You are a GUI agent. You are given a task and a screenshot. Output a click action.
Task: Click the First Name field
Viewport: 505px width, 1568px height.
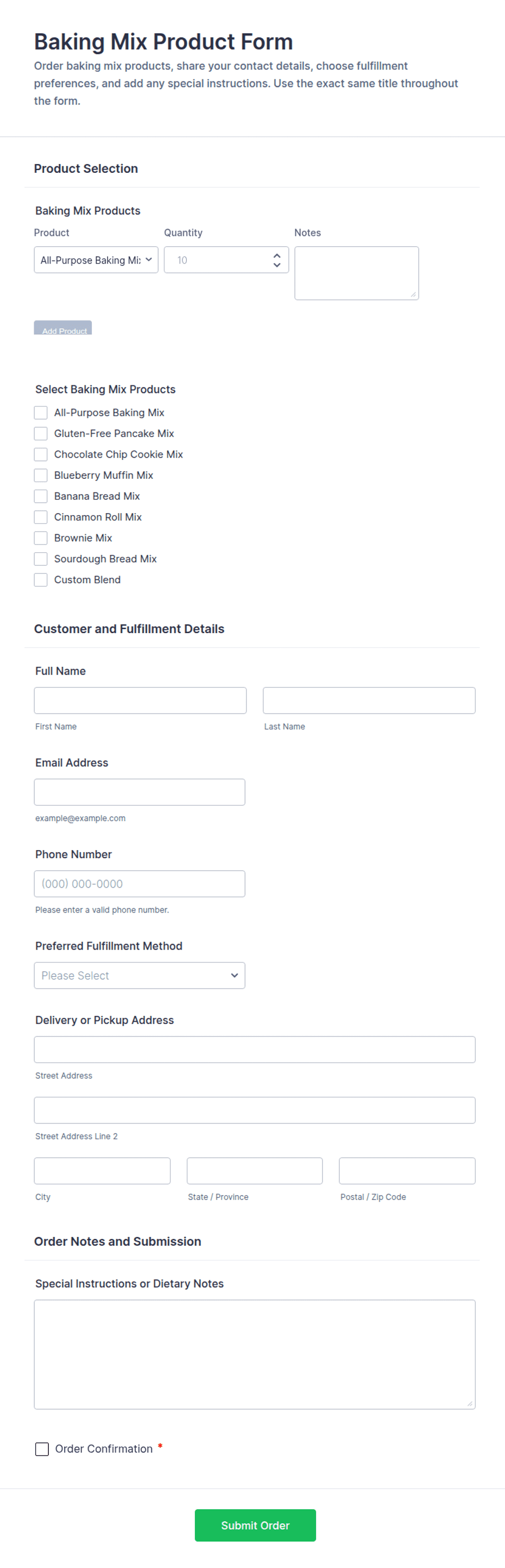pyautogui.click(x=140, y=701)
